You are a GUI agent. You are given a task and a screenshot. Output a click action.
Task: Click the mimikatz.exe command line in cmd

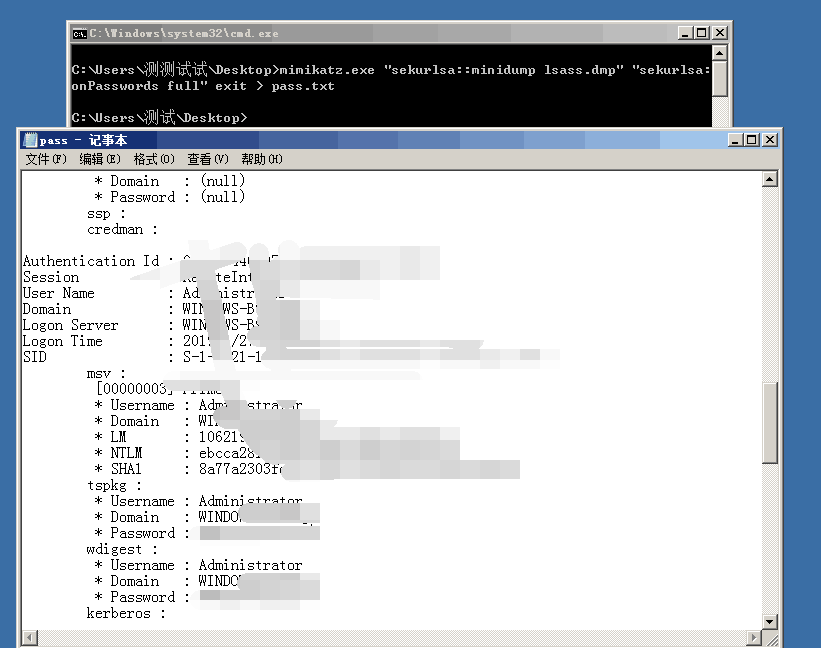point(391,77)
